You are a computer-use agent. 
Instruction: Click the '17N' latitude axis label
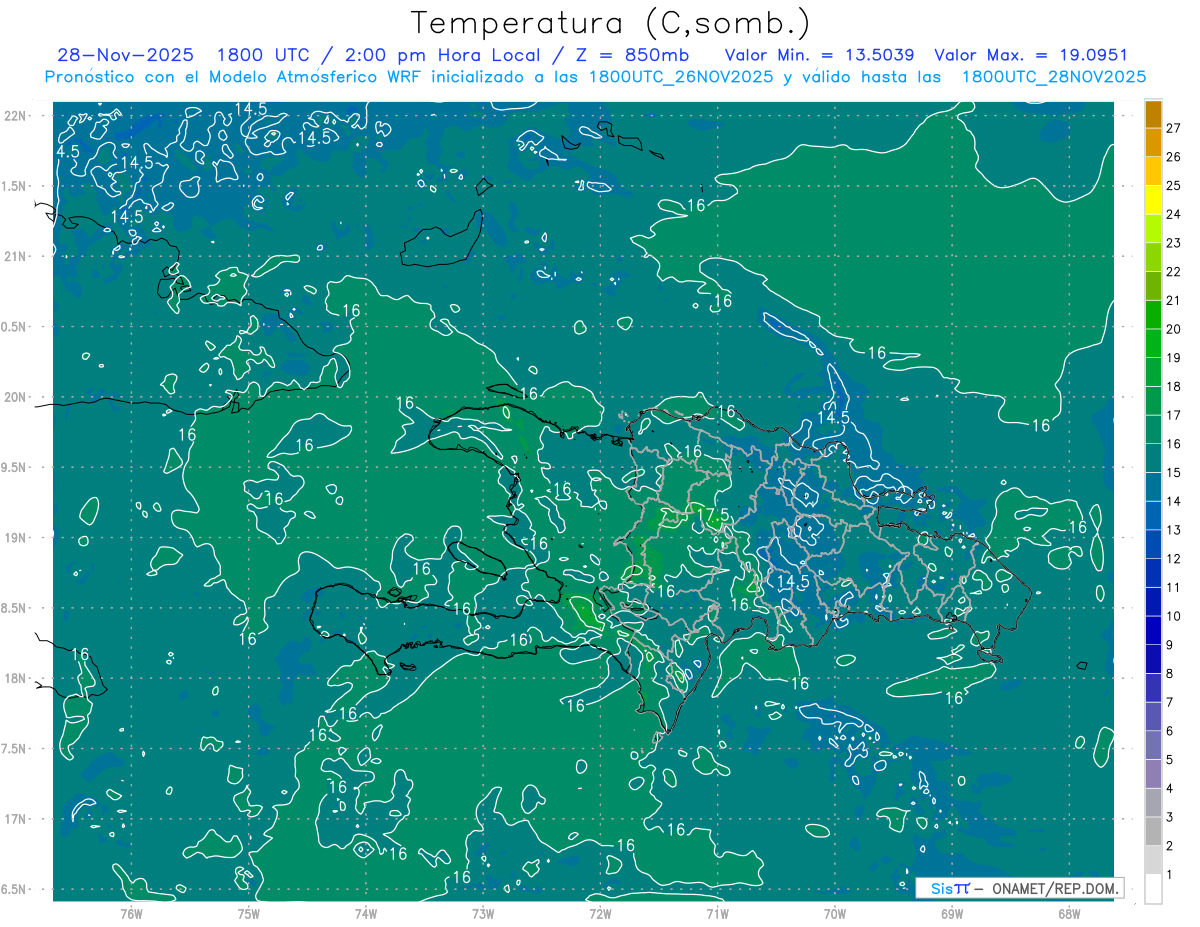pyautogui.click(x=17, y=819)
